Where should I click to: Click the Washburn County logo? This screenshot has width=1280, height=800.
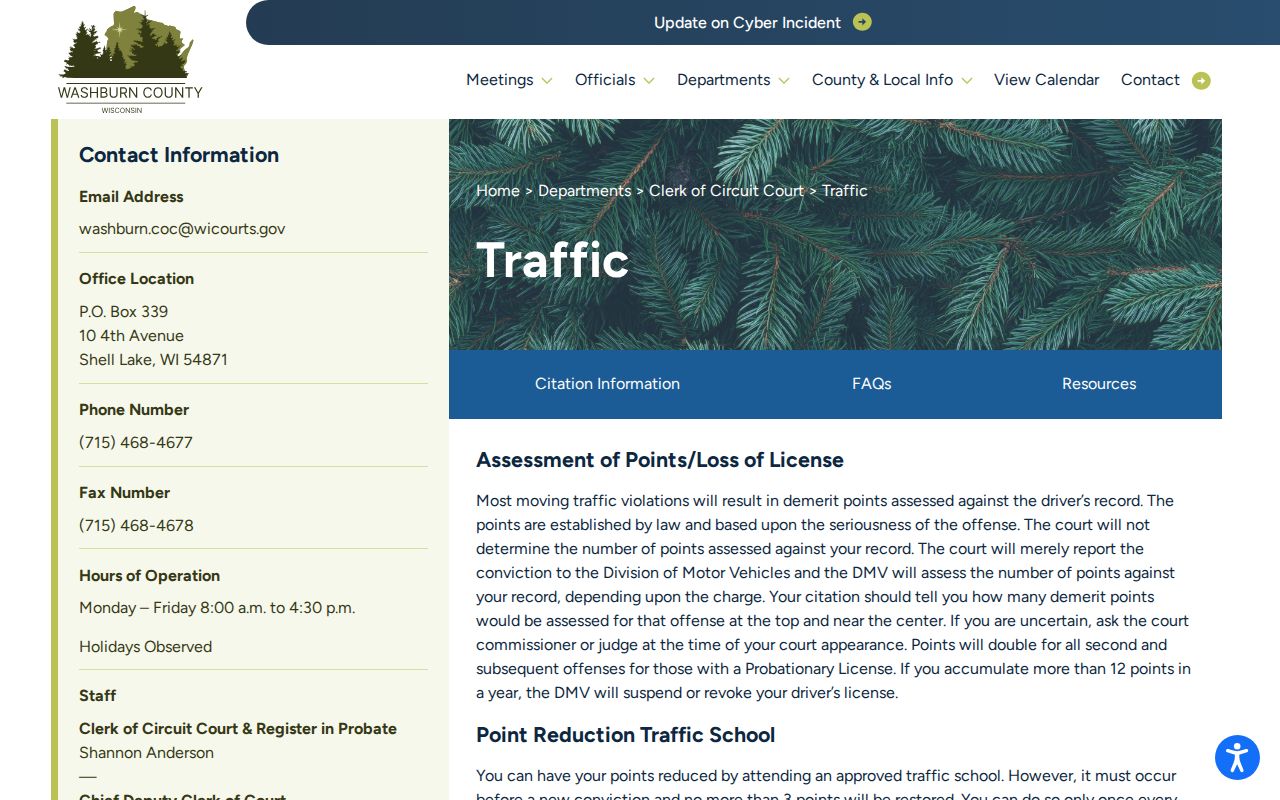(130, 60)
